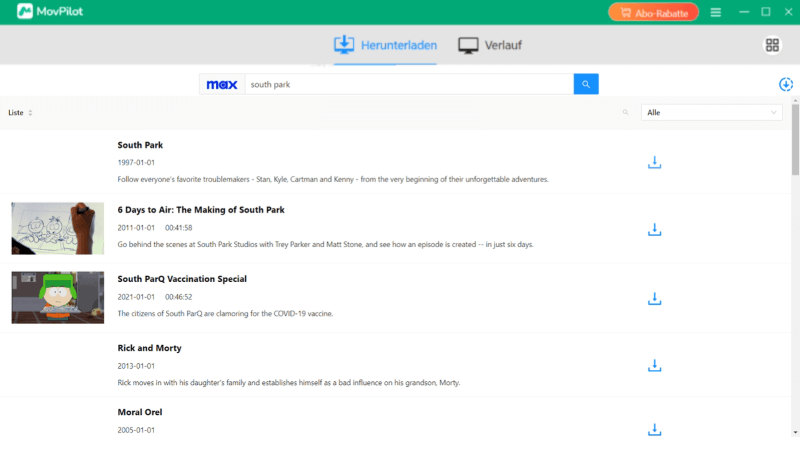Download Moral Orel
The height and width of the screenshot is (455, 800).
pyautogui.click(x=655, y=429)
